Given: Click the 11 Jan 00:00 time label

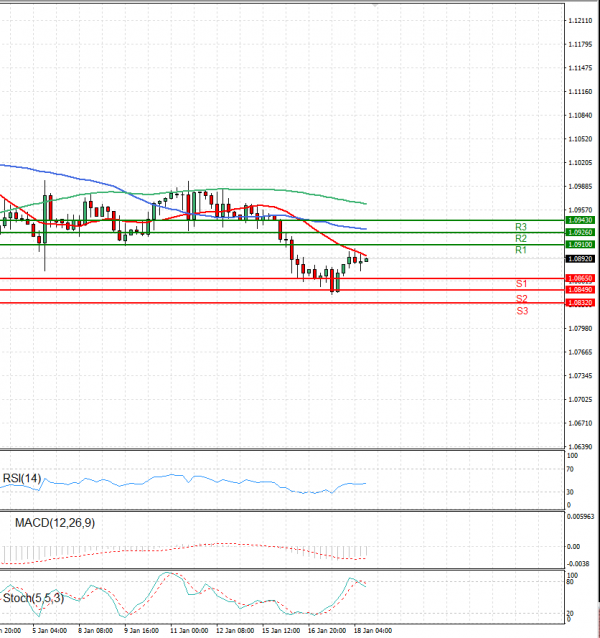Looking at the screenshot, I should pos(189,631).
